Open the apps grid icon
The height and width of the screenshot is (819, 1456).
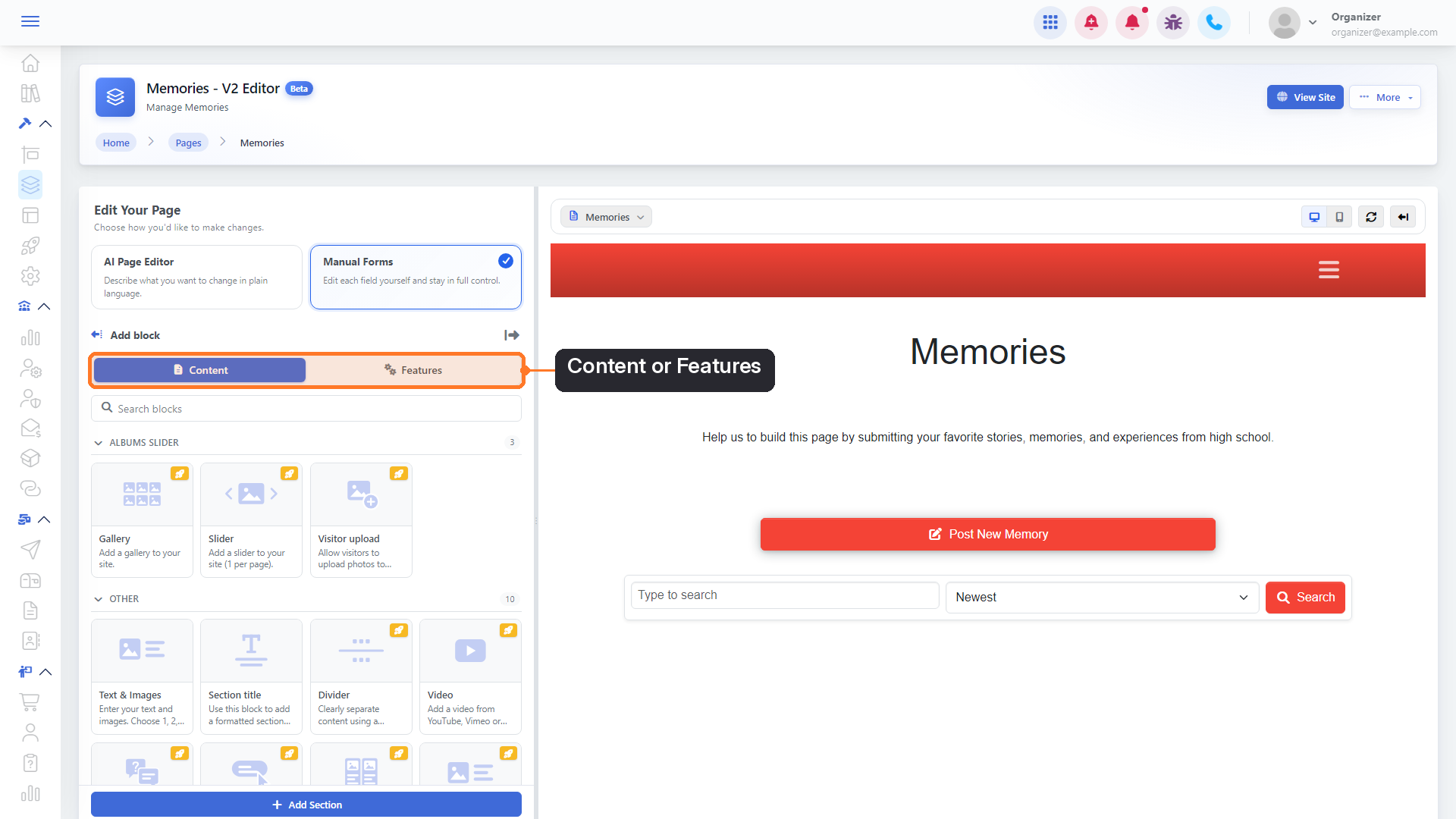coord(1050,23)
